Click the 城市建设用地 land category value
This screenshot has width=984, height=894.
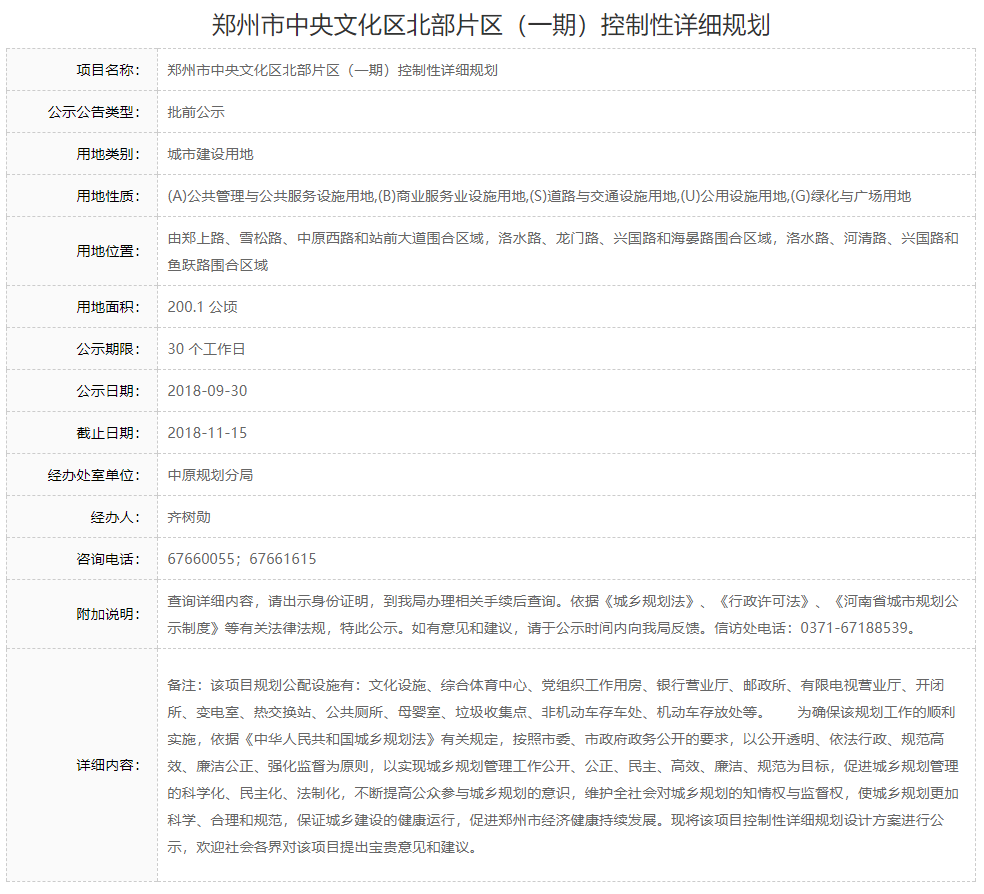click(210, 154)
